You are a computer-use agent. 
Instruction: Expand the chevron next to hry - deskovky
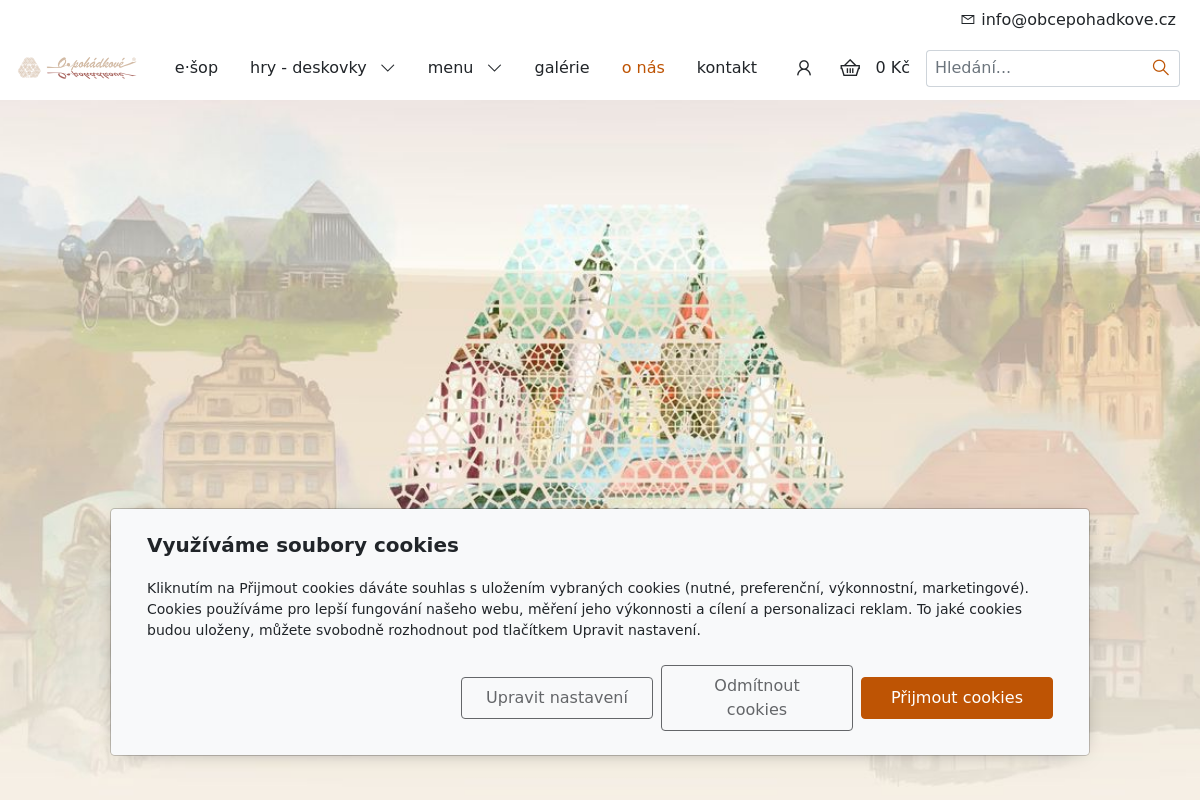point(388,68)
